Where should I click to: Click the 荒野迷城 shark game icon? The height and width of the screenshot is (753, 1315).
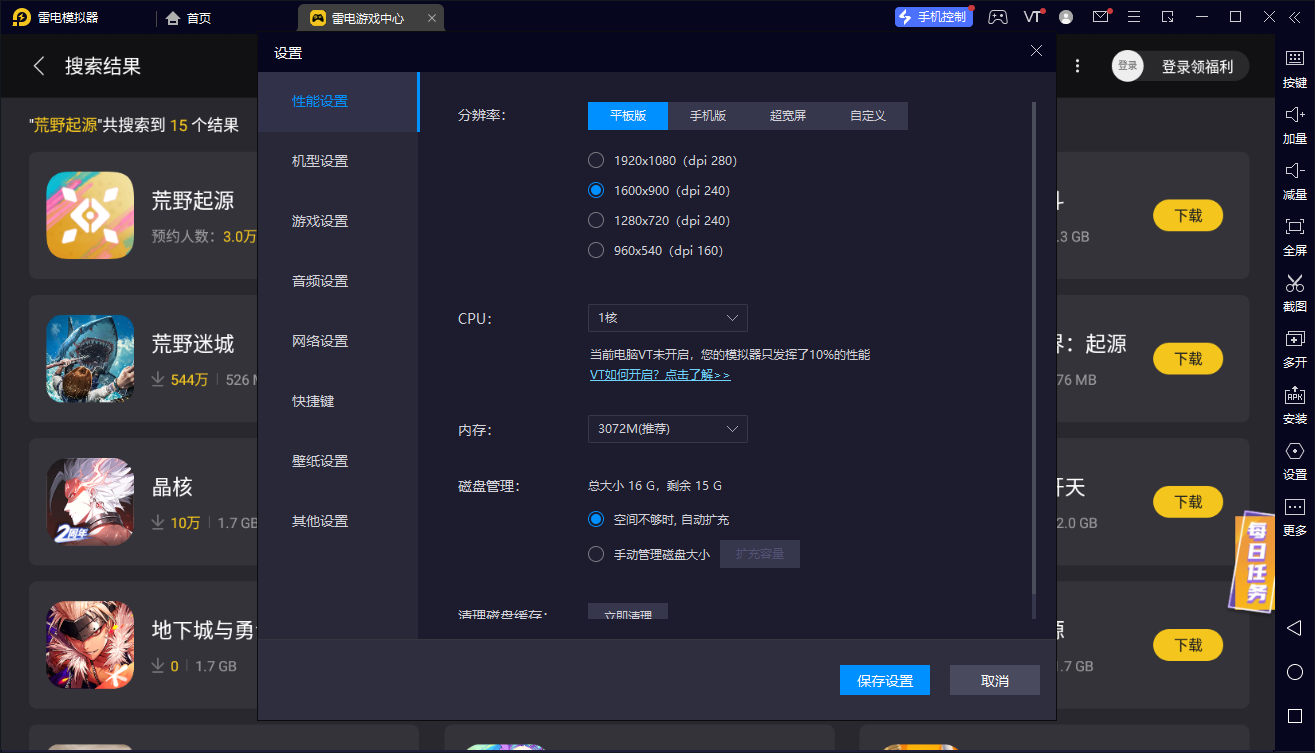90,359
